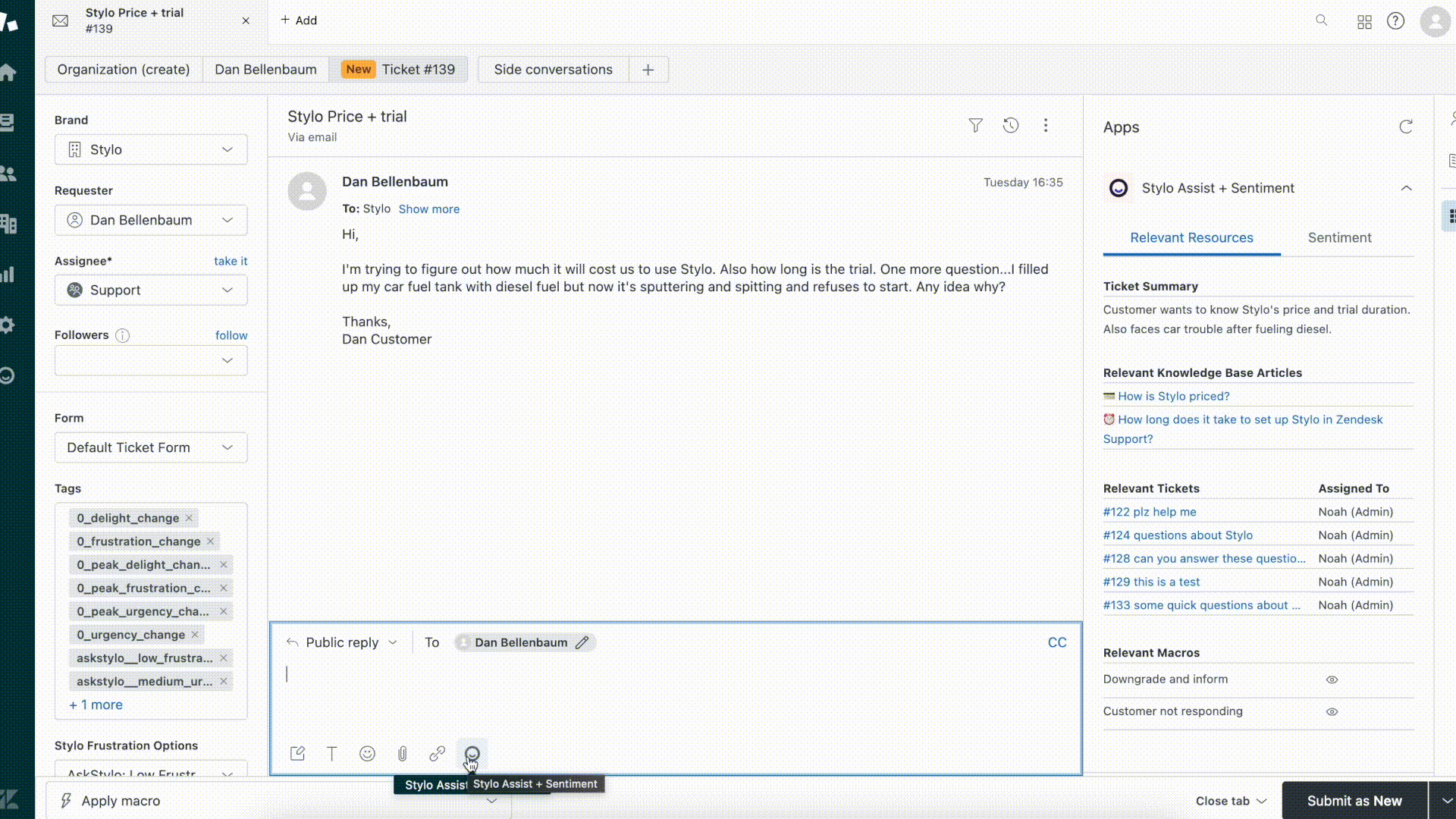Add side conversation plus button

648,70
